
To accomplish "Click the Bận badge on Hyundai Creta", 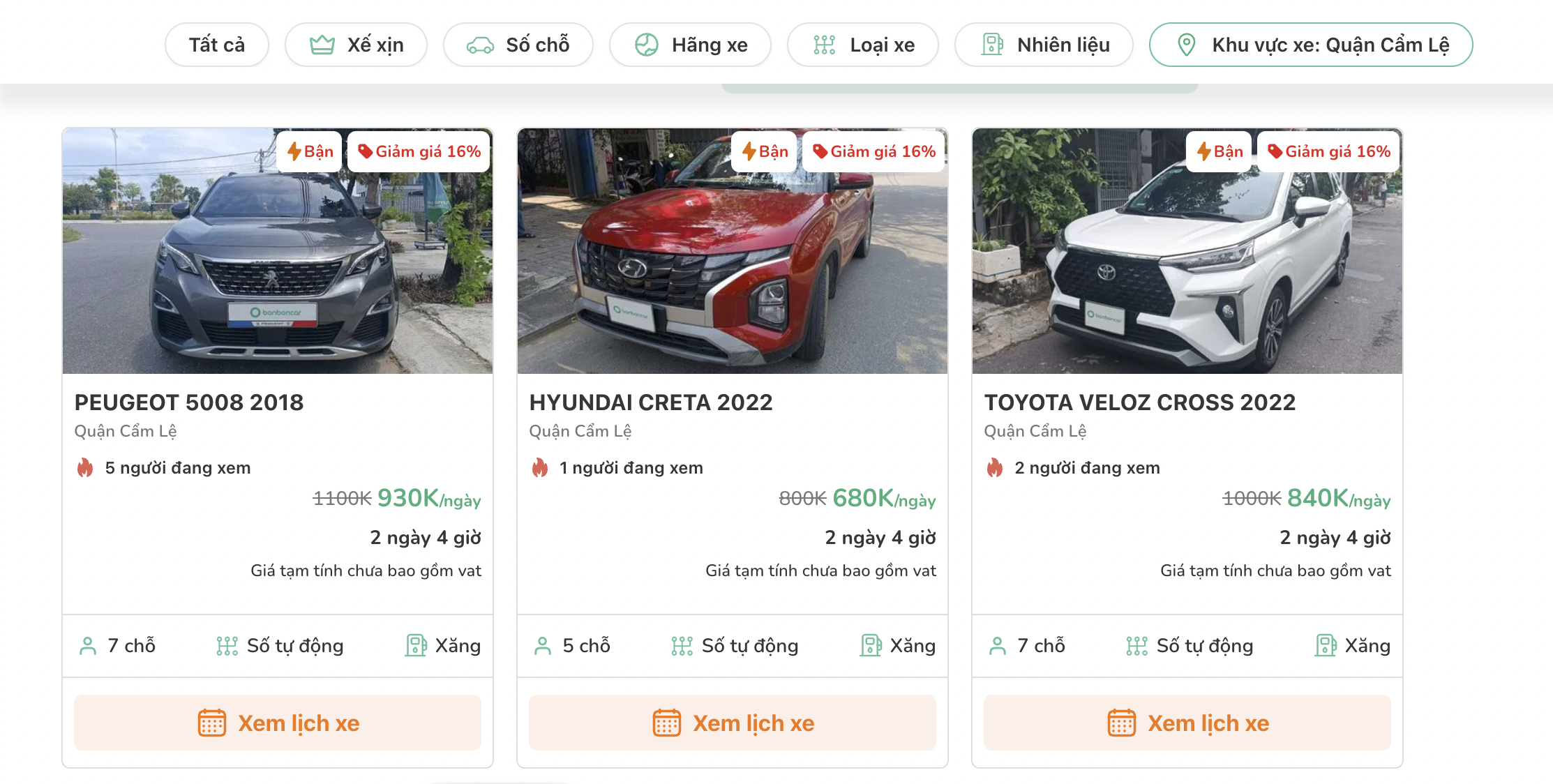I will (x=765, y=151).
